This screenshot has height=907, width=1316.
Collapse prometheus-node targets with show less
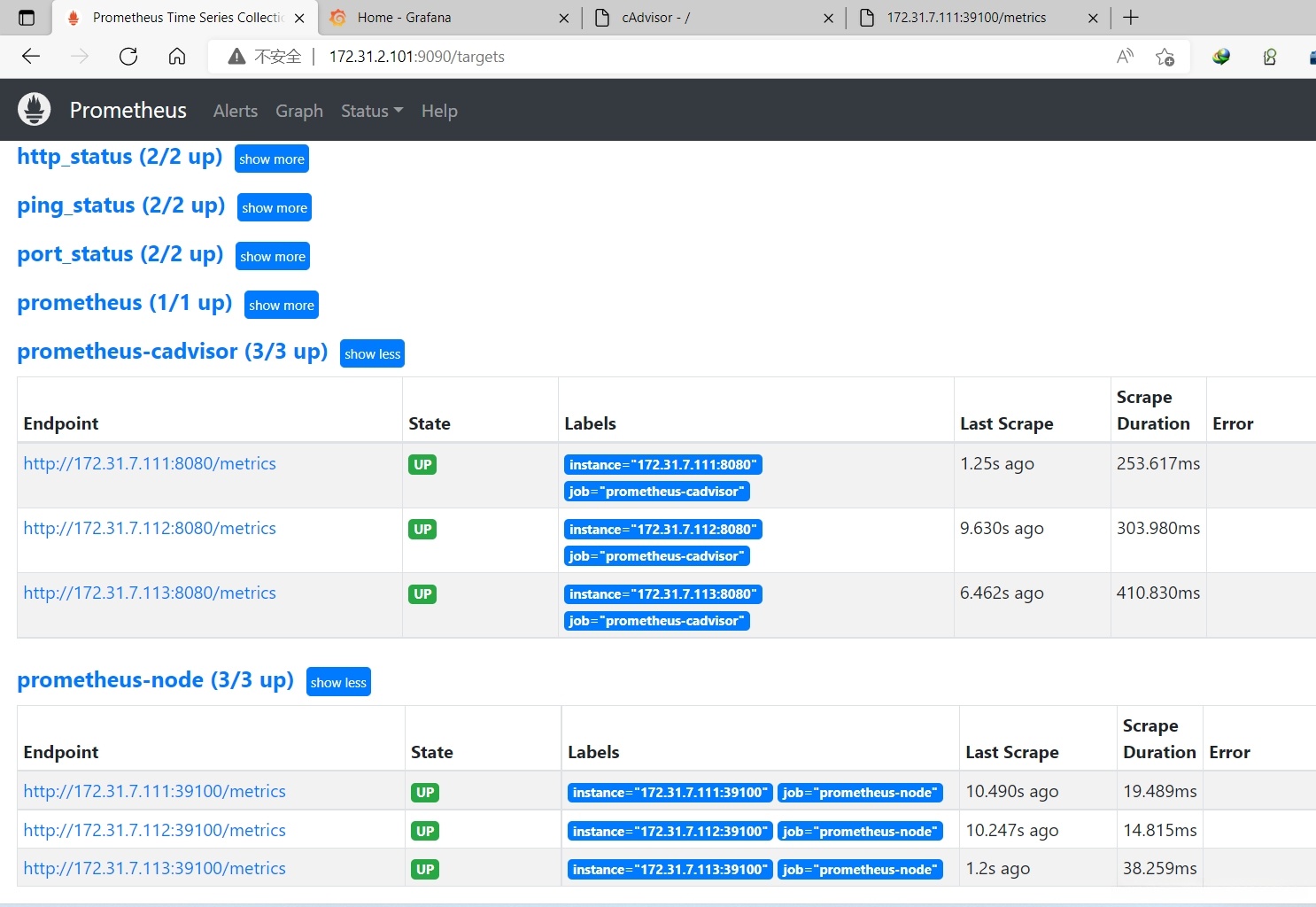(x=338, y=683)
